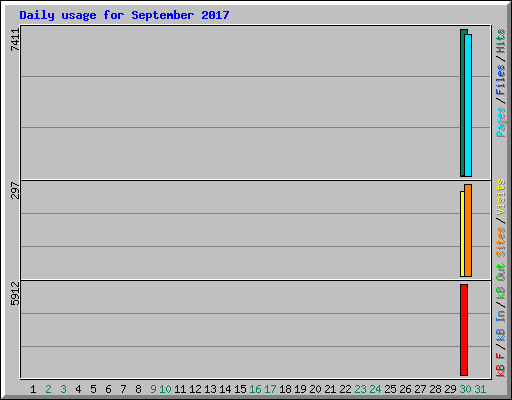
Task: Click the 'kB F' legend label
Action: [500, 365]
